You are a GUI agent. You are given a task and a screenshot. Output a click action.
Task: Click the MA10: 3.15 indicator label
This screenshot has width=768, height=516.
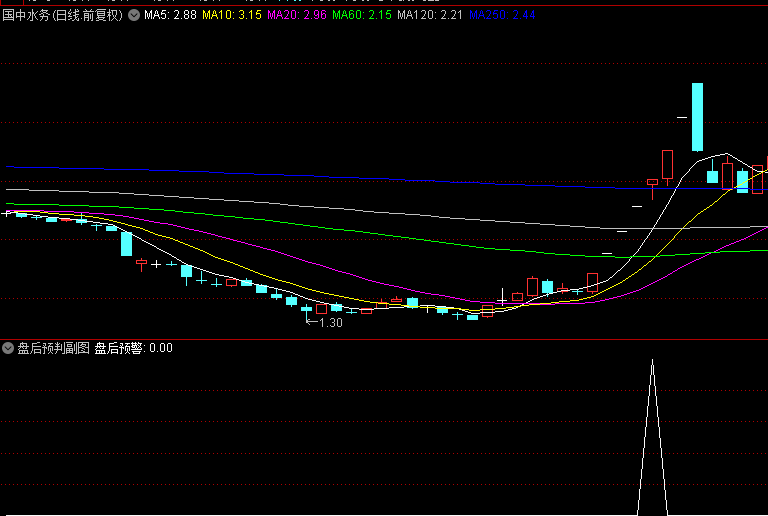click(x=232, y=15)
